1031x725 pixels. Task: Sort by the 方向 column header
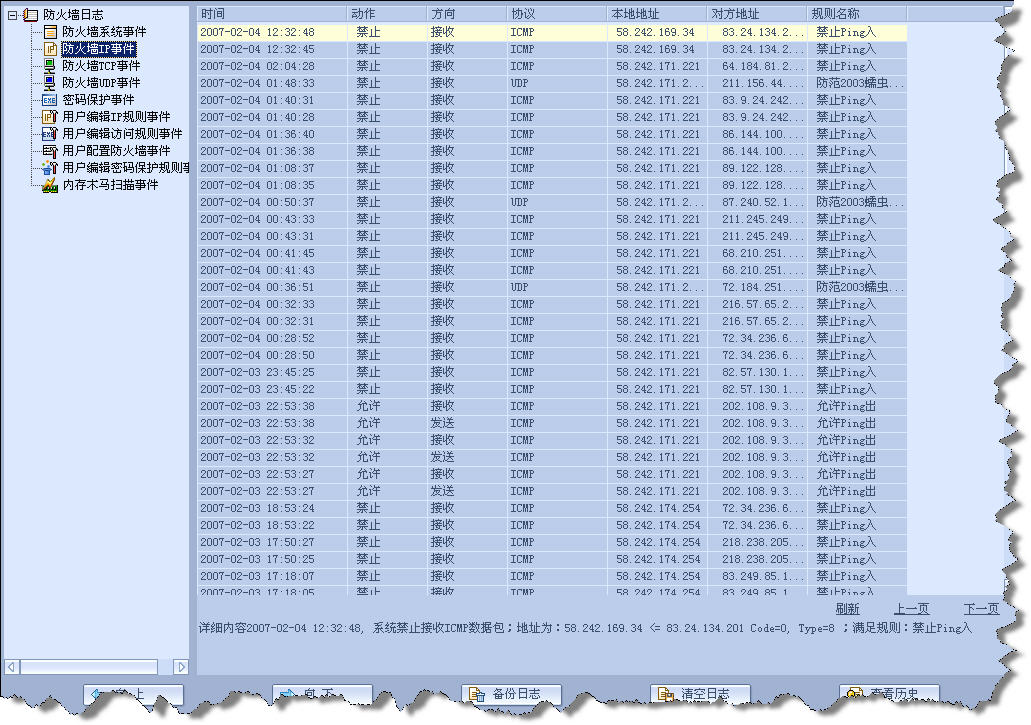pos(467,14)
